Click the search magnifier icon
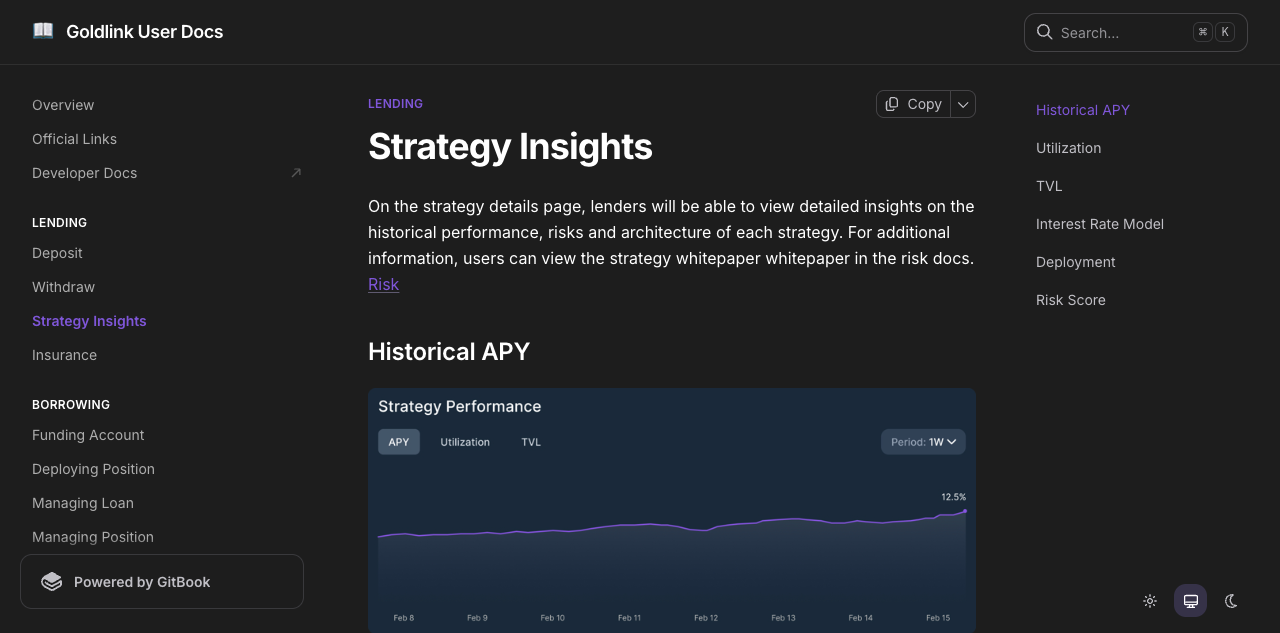The image size is (1280, 633). (x=1044, y=32)
